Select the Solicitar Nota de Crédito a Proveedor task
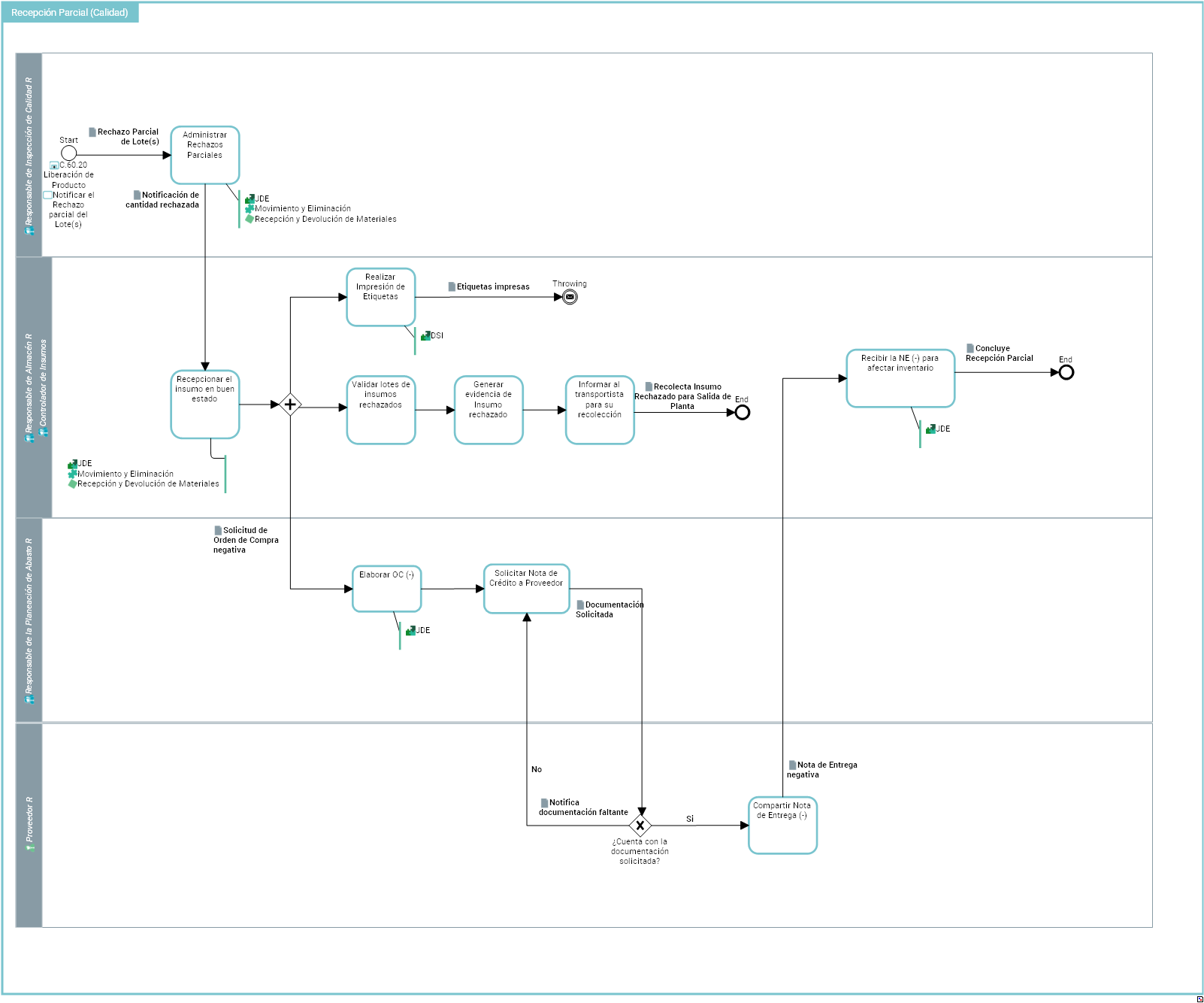1204x1003 pixels. pos(527,589)
